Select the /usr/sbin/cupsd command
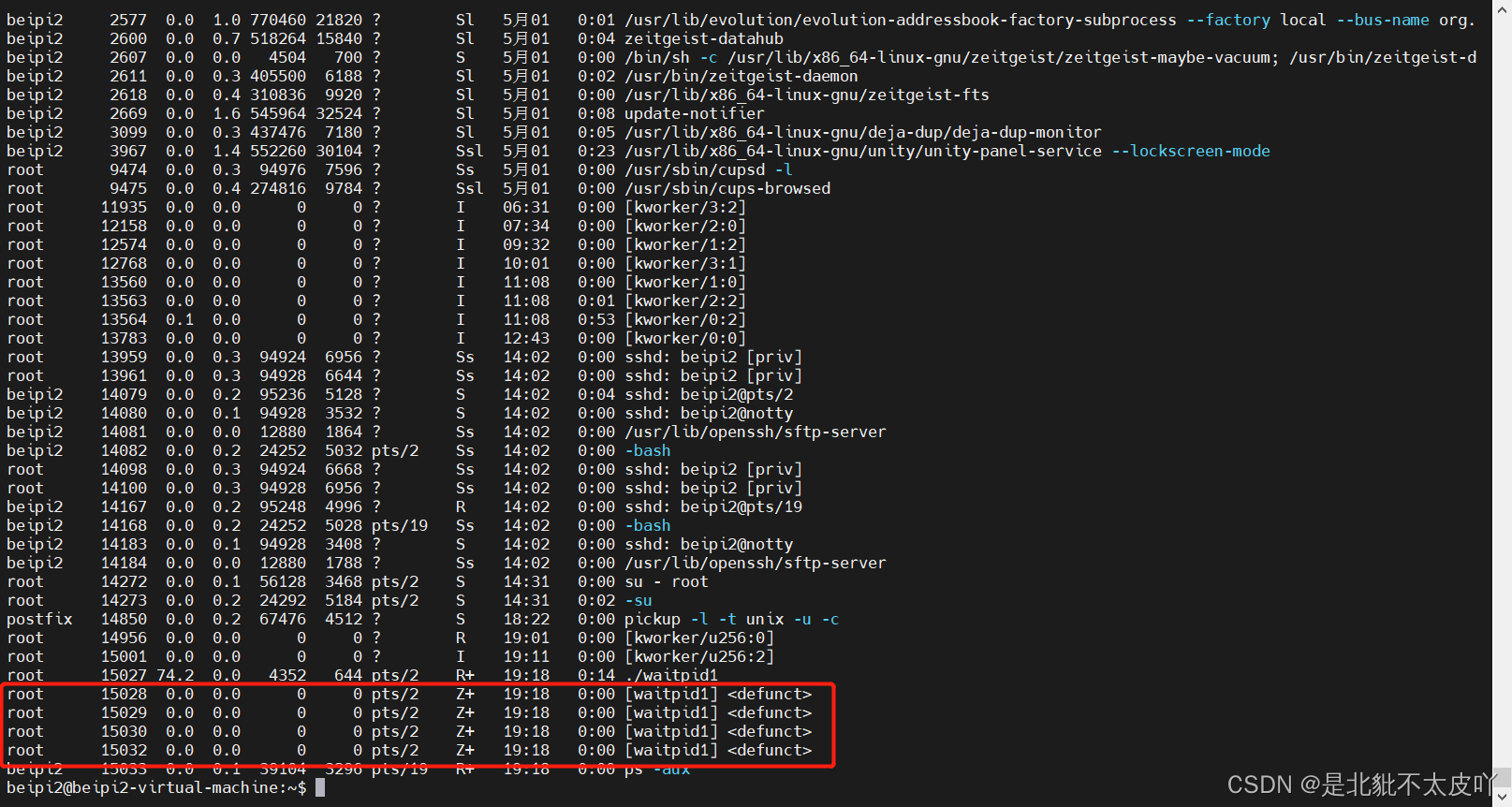 (695, 169)
